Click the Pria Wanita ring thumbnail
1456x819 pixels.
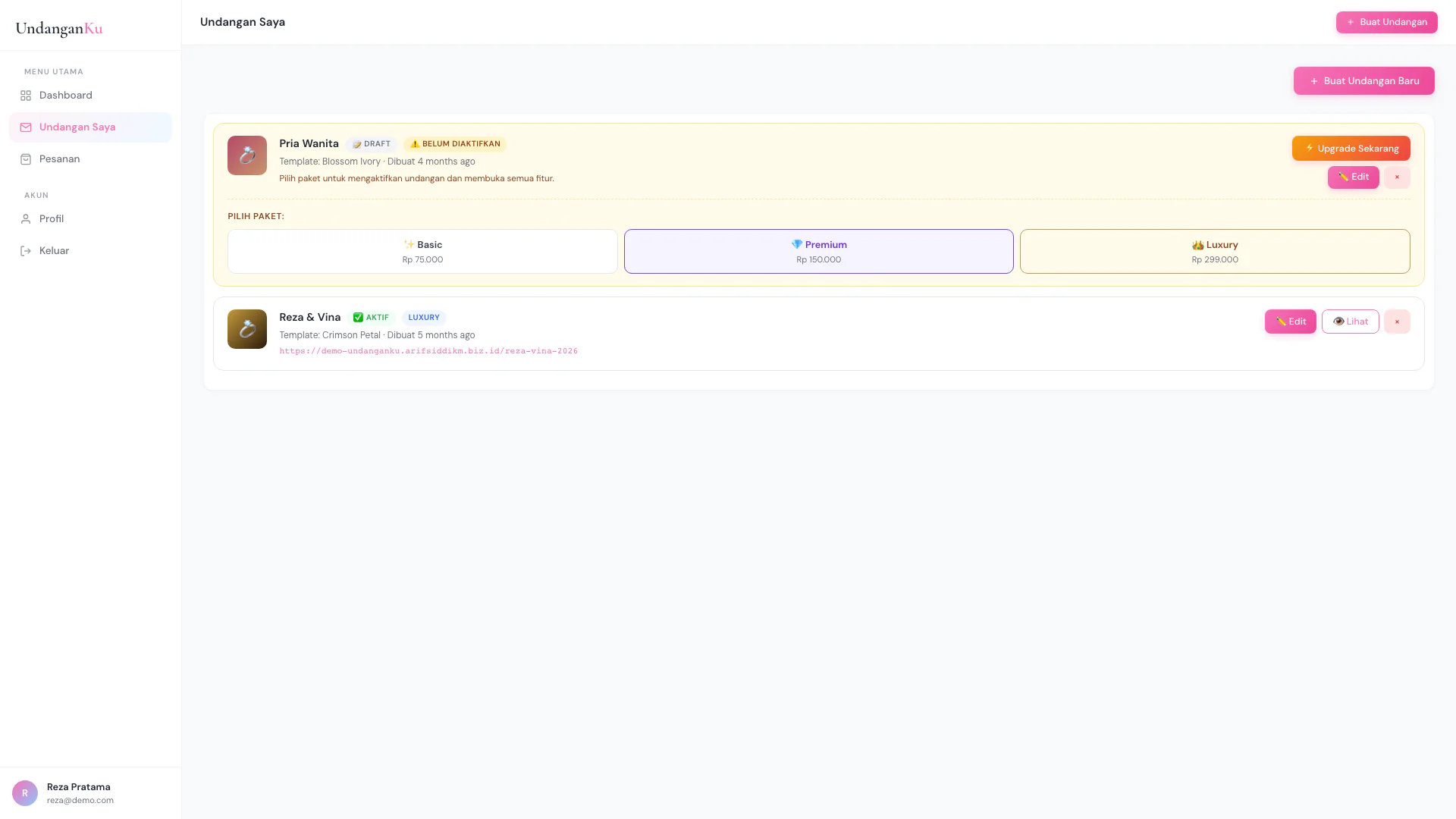[247, 155]
